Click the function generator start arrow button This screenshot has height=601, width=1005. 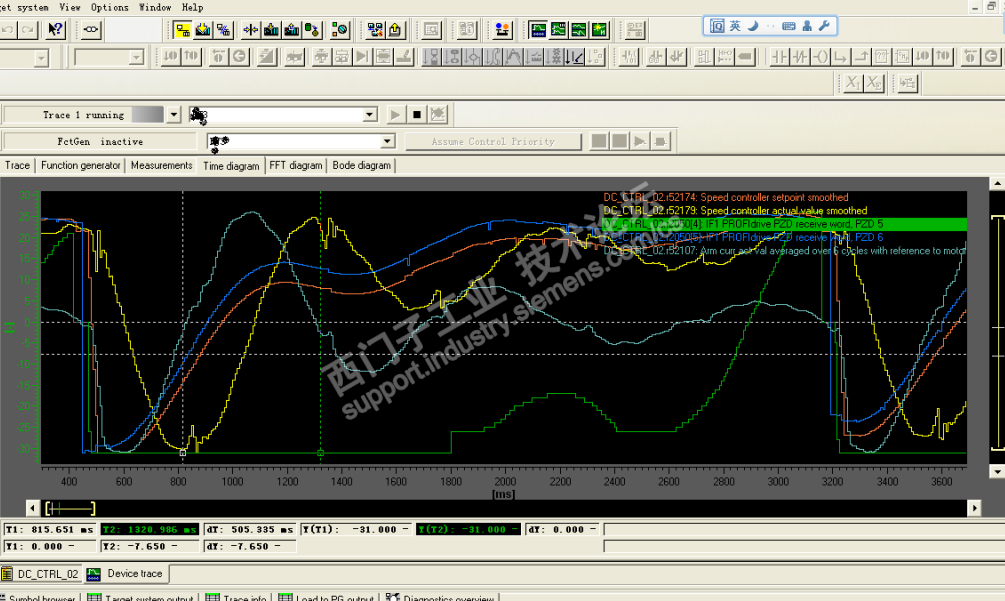(x=640, y=141)
